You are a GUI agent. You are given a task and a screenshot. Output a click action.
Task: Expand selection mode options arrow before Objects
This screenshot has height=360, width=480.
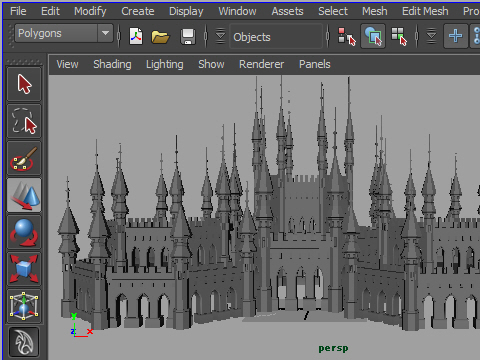(220, 36)
